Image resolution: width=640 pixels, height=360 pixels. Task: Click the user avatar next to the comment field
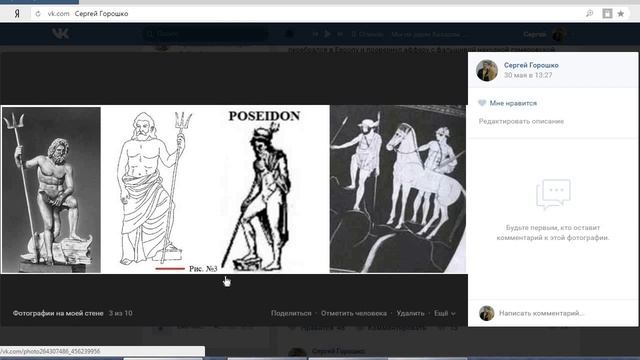(487, 313)
